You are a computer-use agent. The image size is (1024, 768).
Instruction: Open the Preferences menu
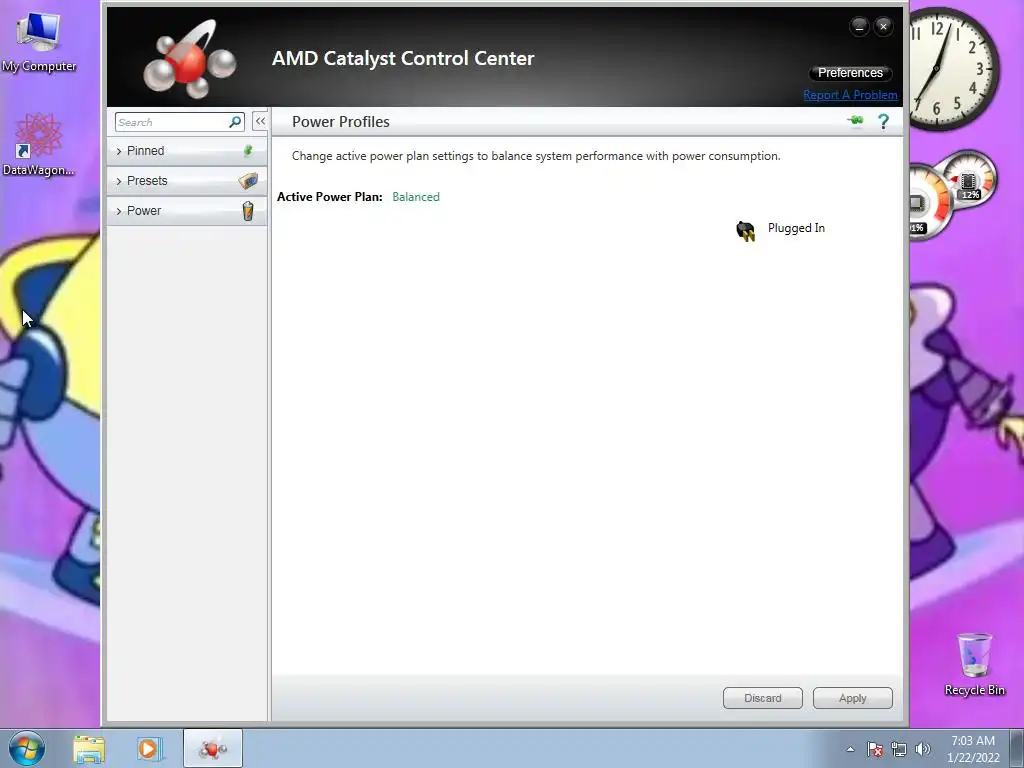click(x=850, y=72)
